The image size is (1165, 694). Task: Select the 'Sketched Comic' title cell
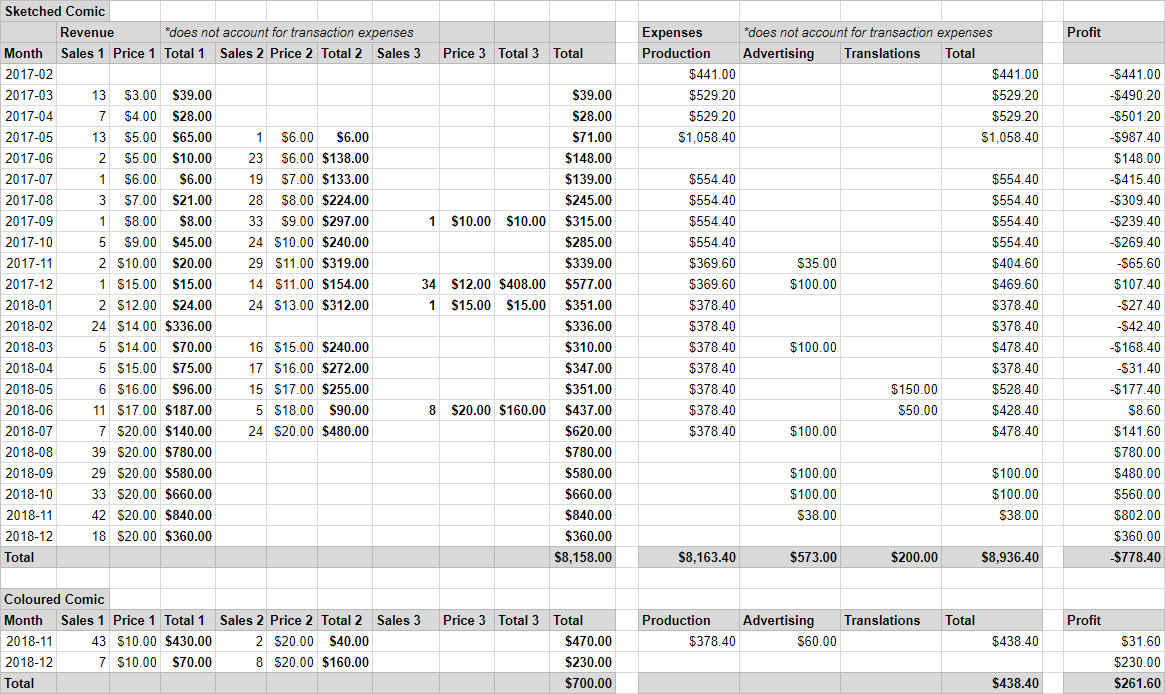coord(55,11)
